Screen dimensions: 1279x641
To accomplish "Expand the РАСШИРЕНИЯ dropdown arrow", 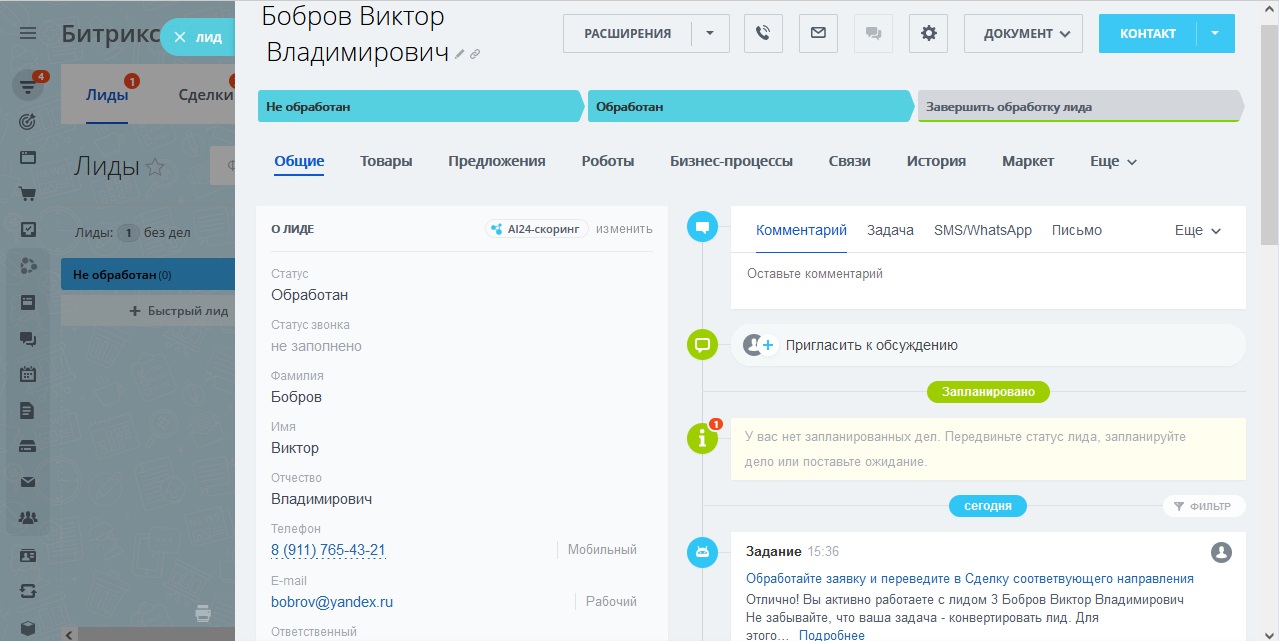I will click(712, 33).
